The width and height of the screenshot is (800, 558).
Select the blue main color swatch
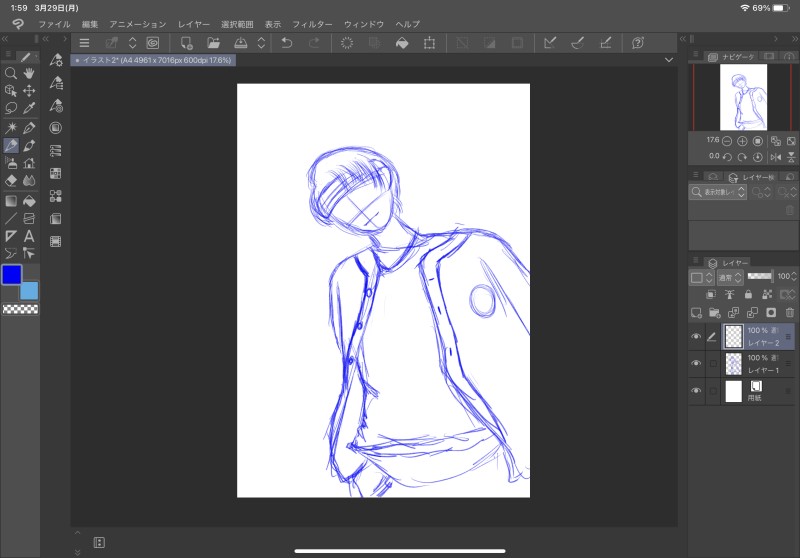click(12, 274)
